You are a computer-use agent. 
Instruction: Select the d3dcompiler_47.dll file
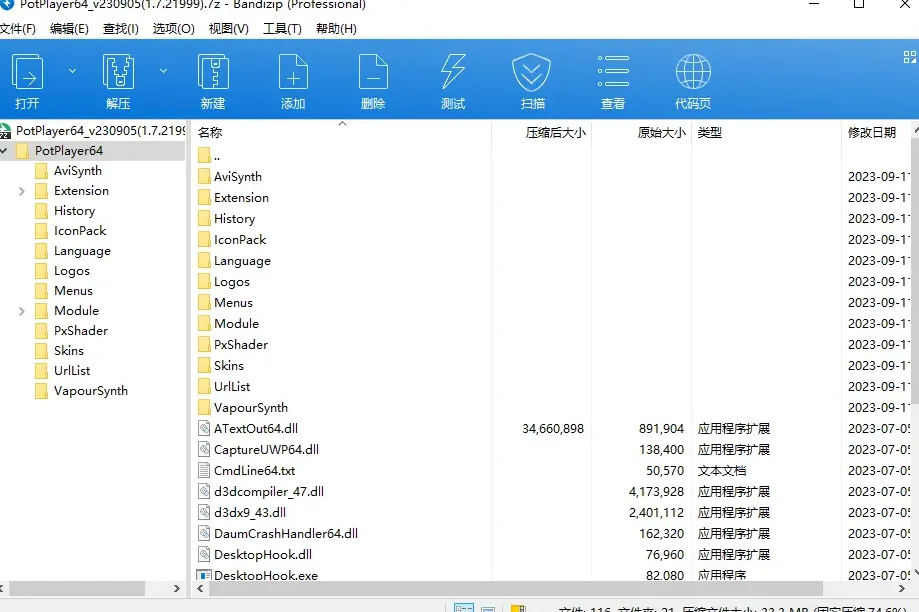[268, 491]
